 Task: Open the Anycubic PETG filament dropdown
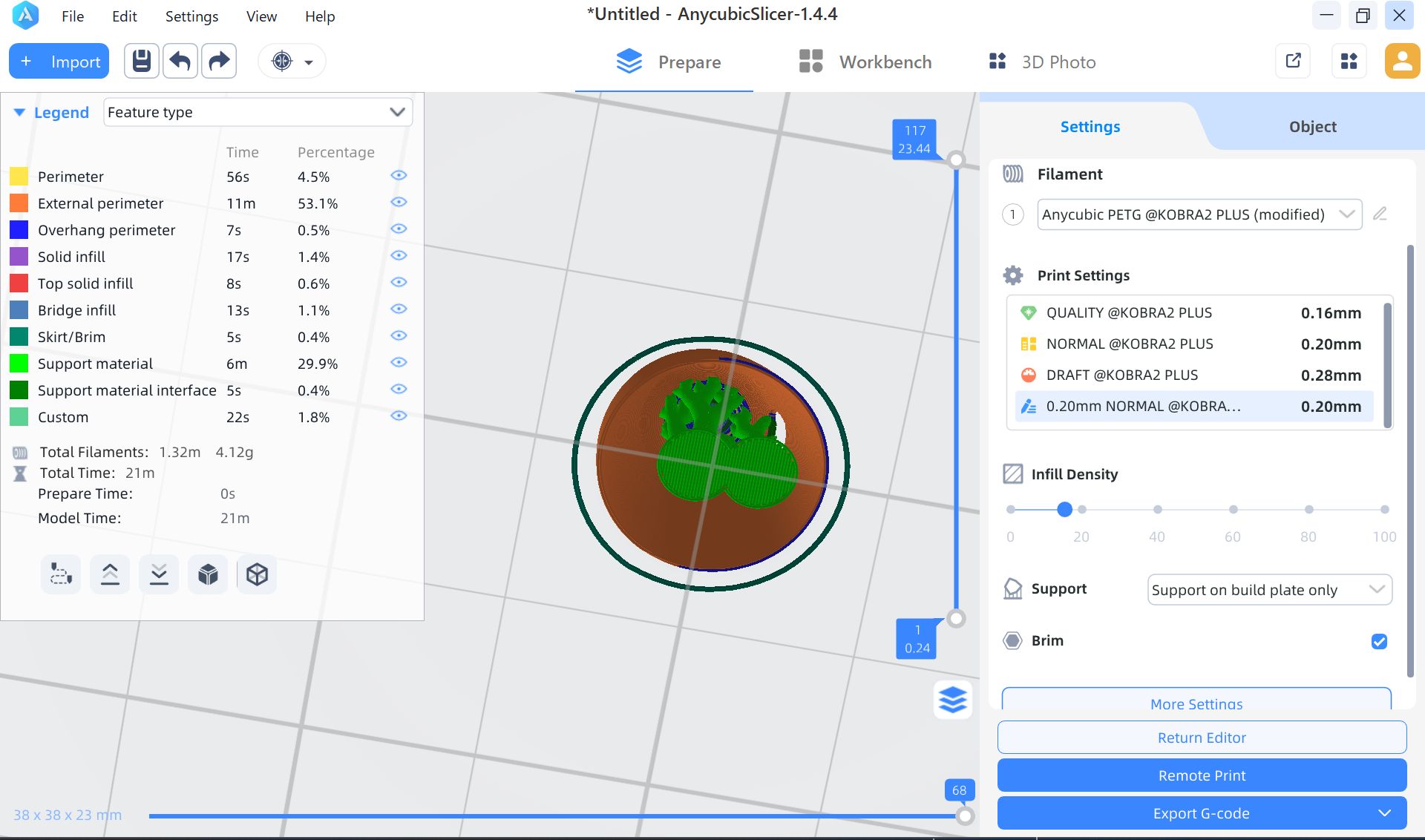(x=1199, y=214)
